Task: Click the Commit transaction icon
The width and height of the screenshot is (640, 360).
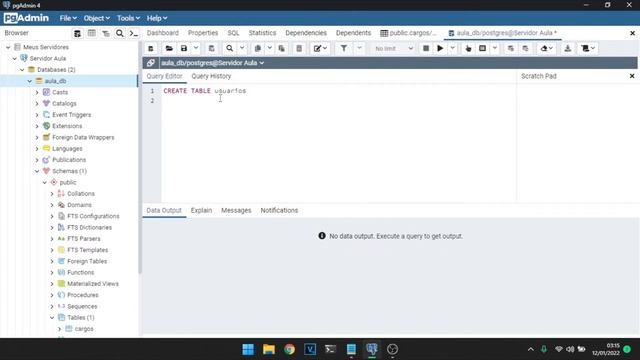Action: click(511, 49)
